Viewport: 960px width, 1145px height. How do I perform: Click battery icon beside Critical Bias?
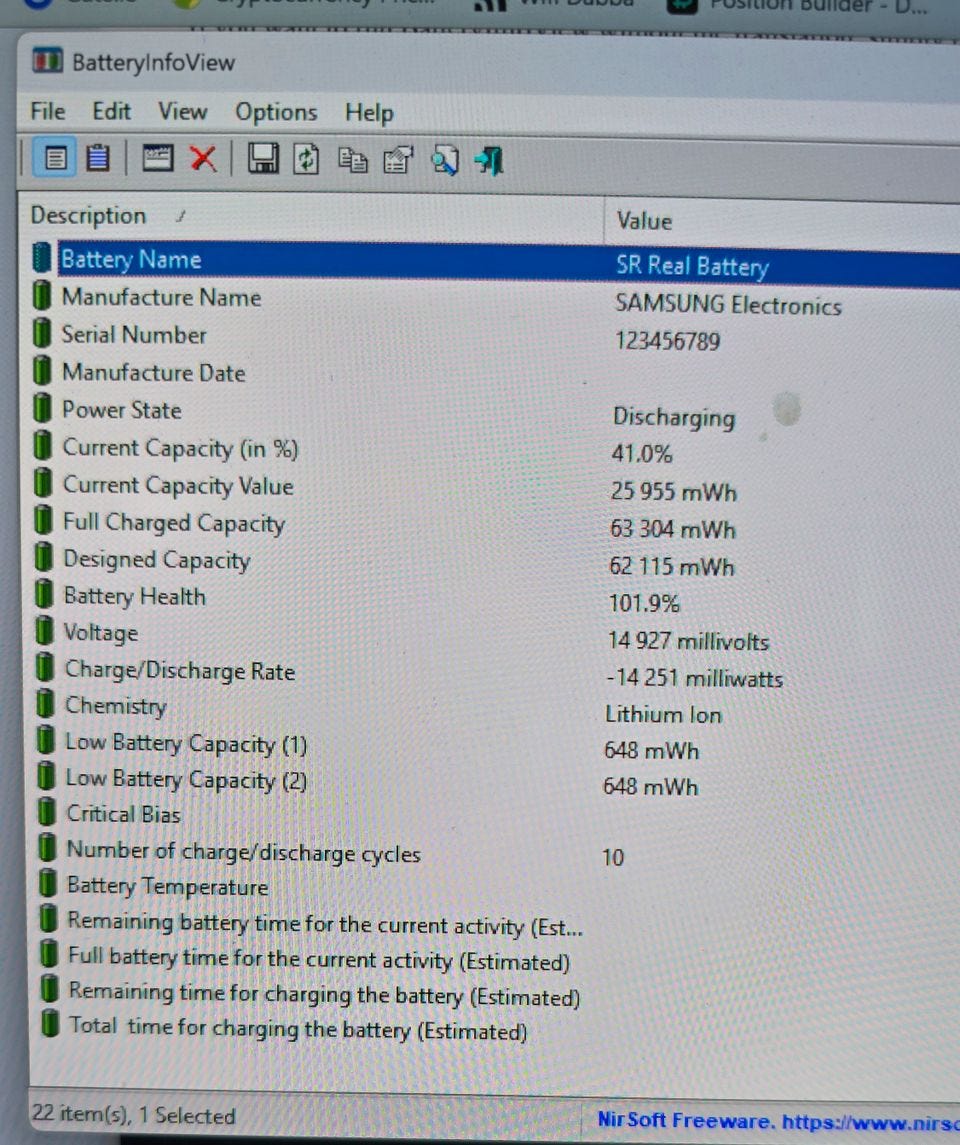(x=47, y=812)
